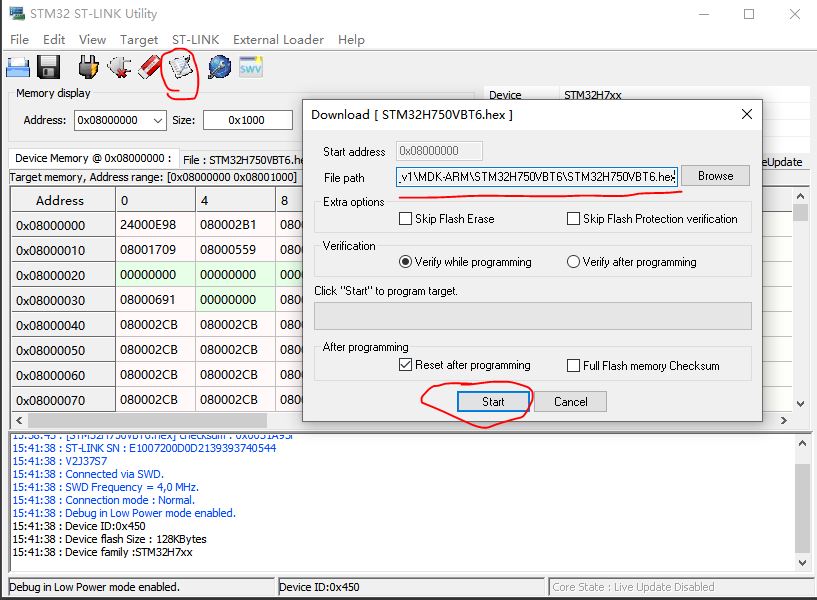Enable Skip Flash Erase checkbox
This screenshot has width=817, height=600.
(405, 219)
